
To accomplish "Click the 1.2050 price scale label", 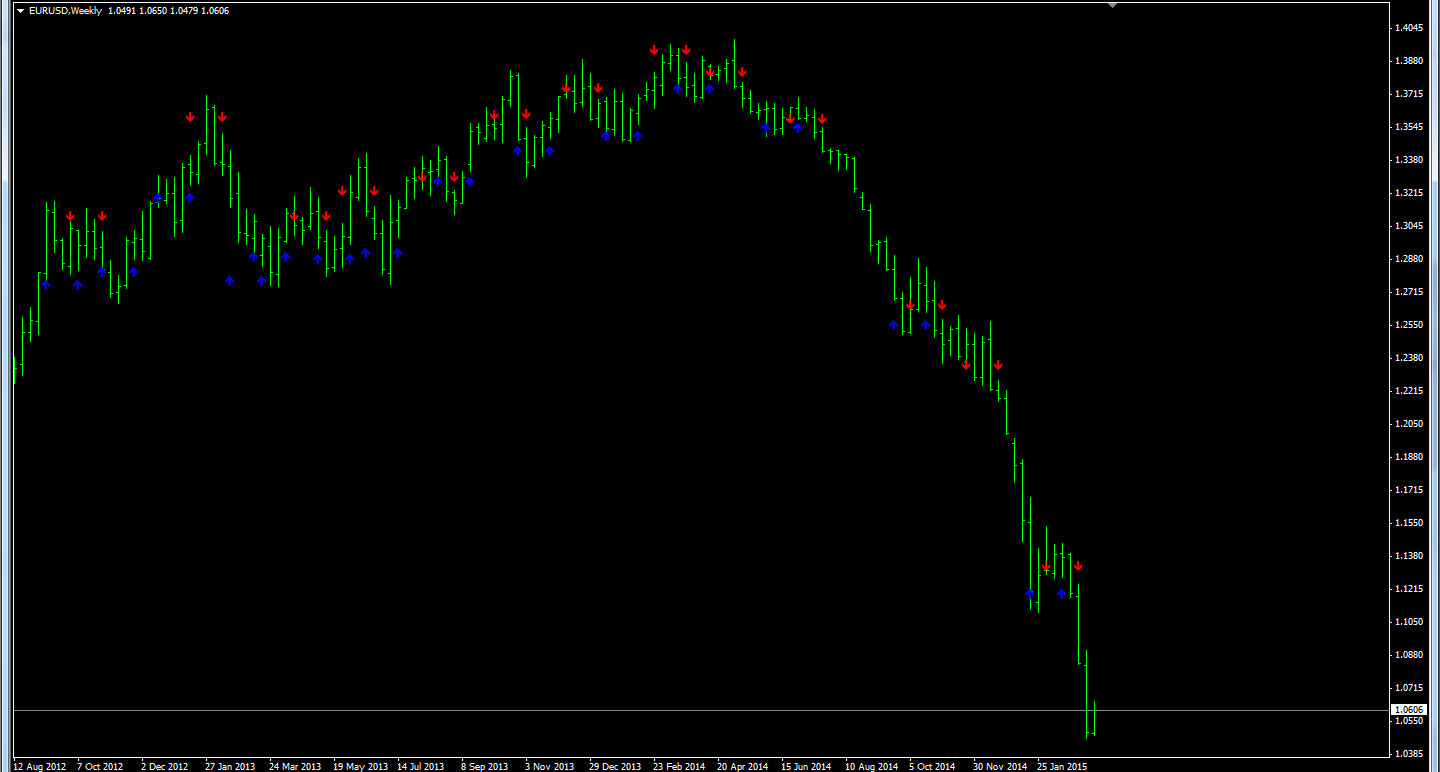I will [x=1408, y=424].
